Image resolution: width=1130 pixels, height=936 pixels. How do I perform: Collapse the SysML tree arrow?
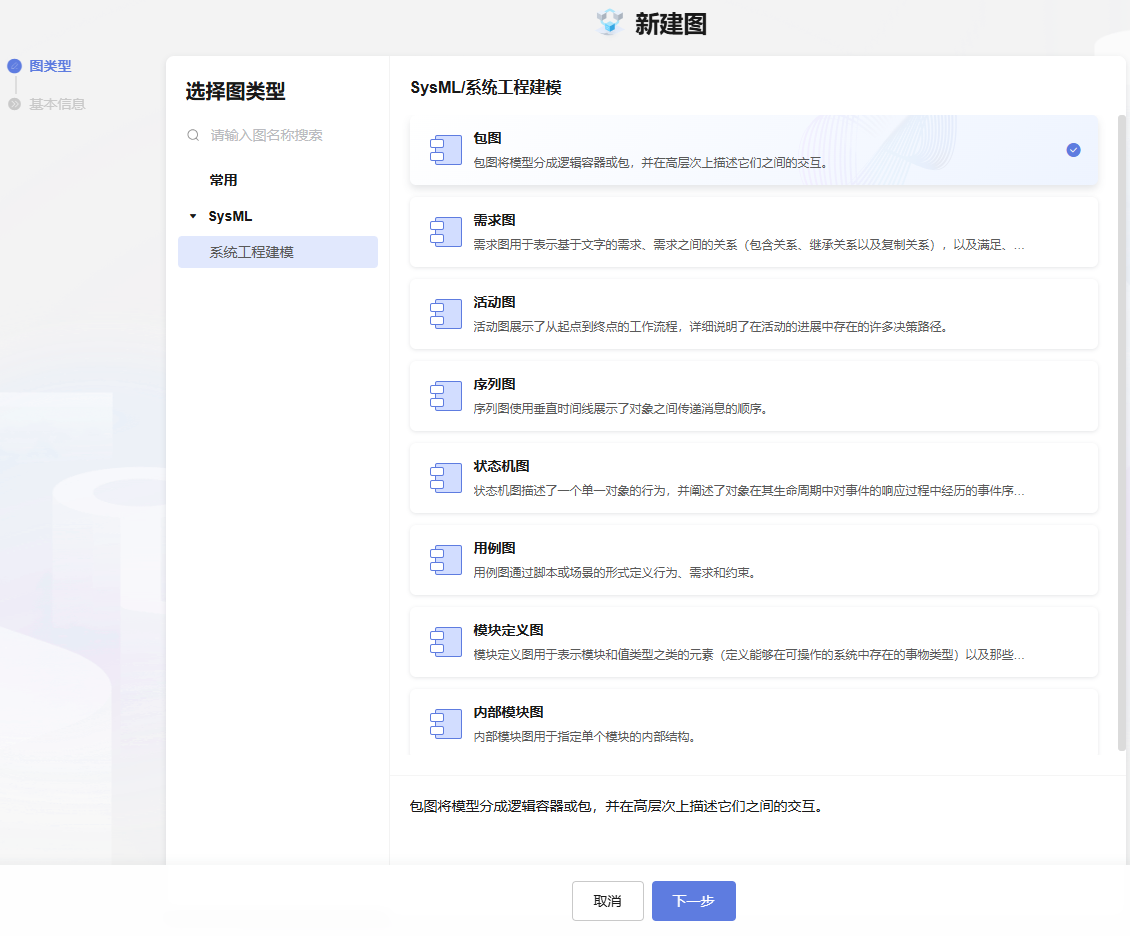tap(192, 216)
